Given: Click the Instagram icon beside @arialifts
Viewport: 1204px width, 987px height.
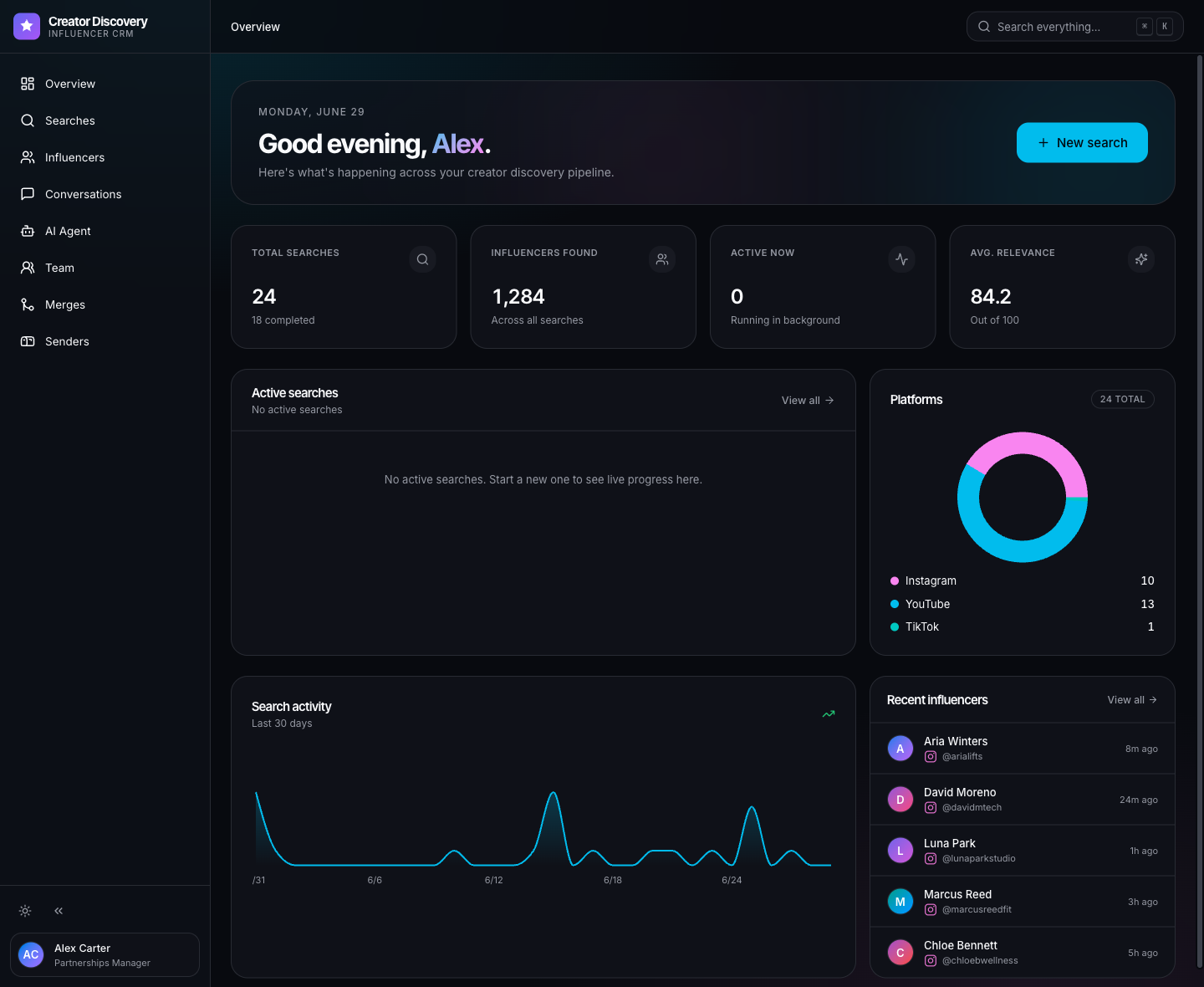Looking at the screenshot, I should point(931,756).
